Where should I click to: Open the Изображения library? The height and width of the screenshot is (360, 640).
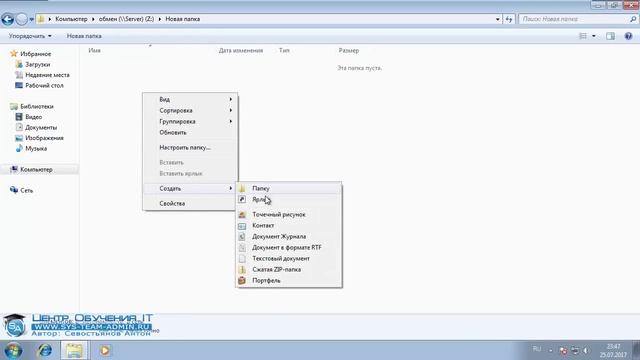click(44, 138)
